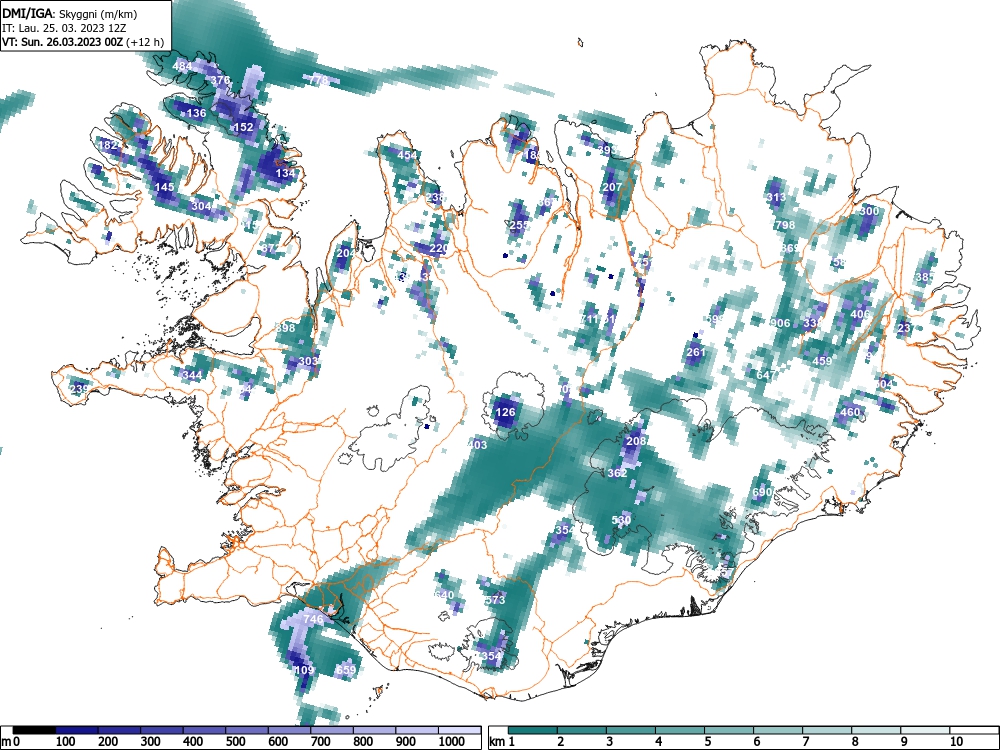Viewport: 1000px width, 750px height.
Task: Click the visibility value 647
Action: click(766, 374)
